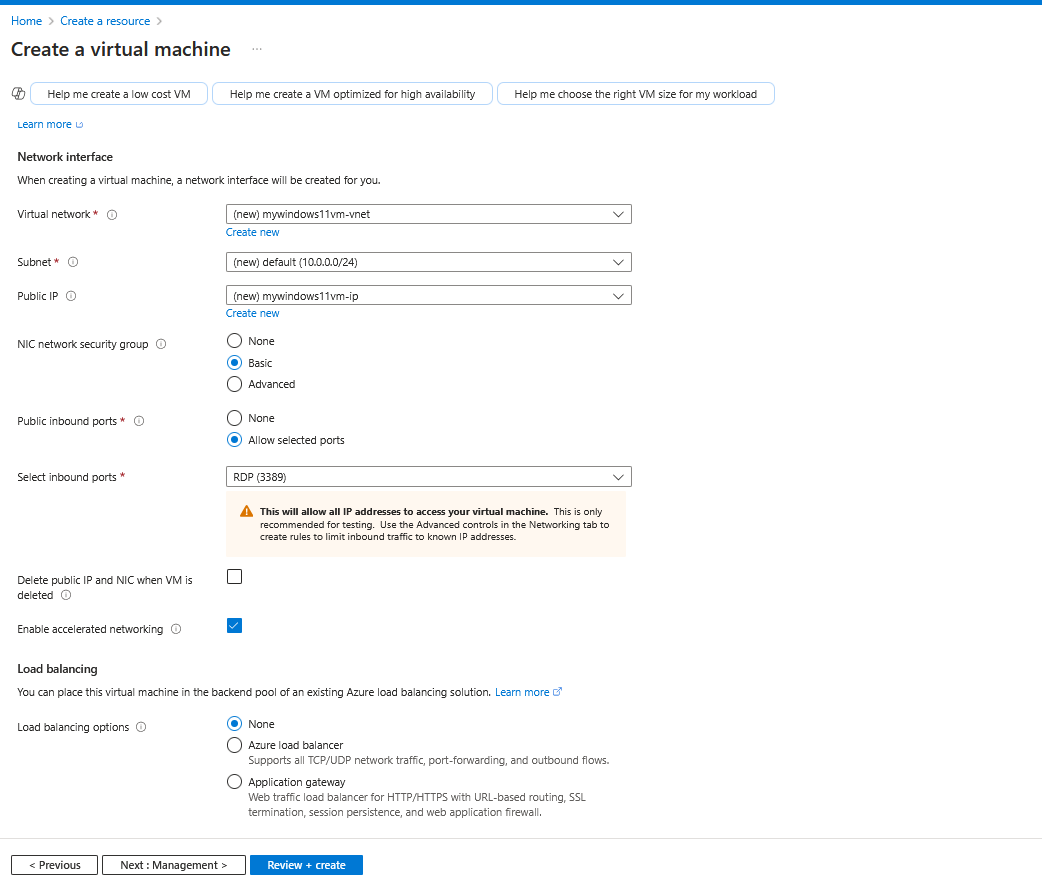Select Allow selected ports option
Screen dimensions: 1042x893
click(x=235, y=440)
